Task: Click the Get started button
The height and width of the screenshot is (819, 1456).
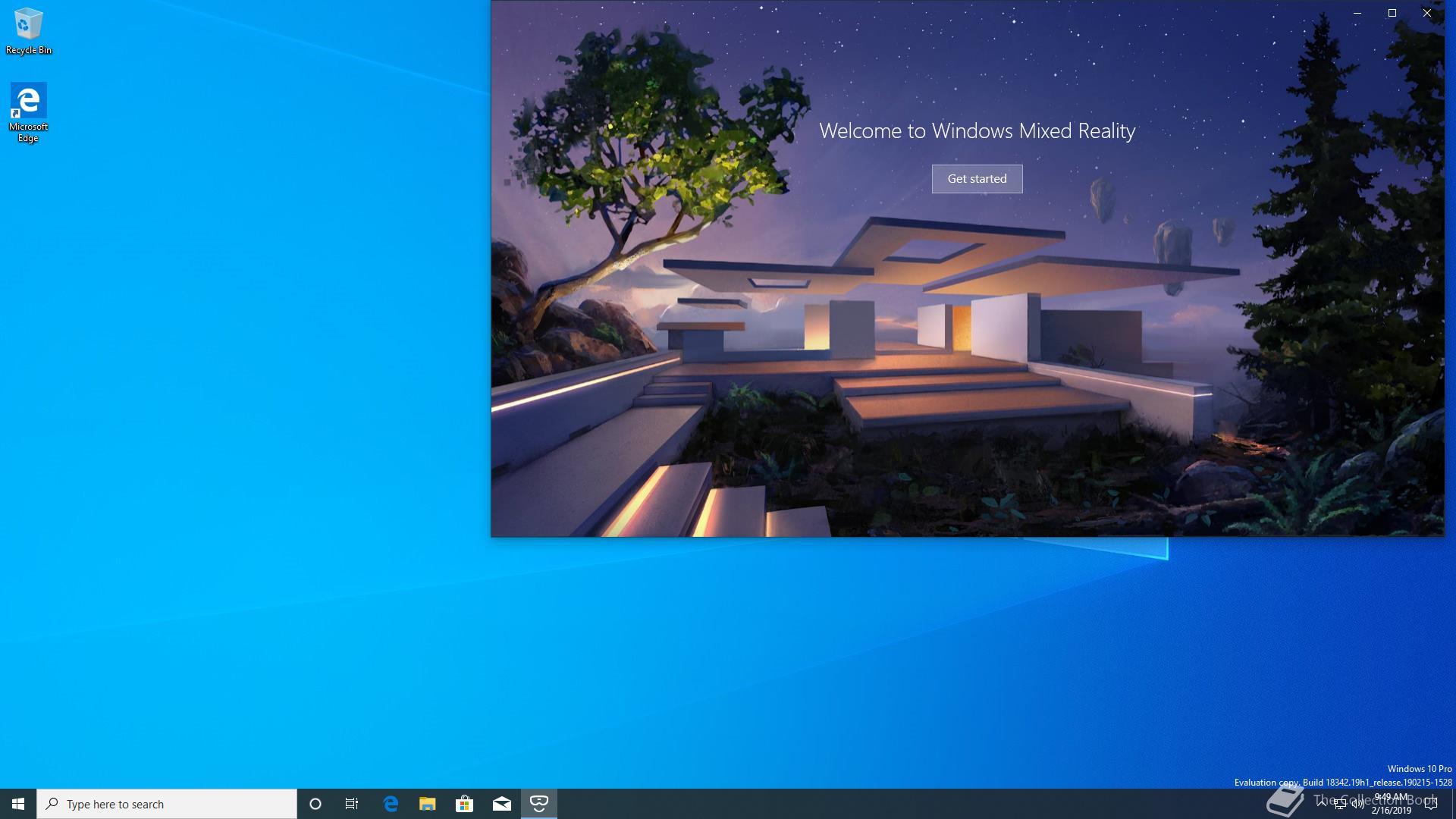Action: click(x=977, y=179)
